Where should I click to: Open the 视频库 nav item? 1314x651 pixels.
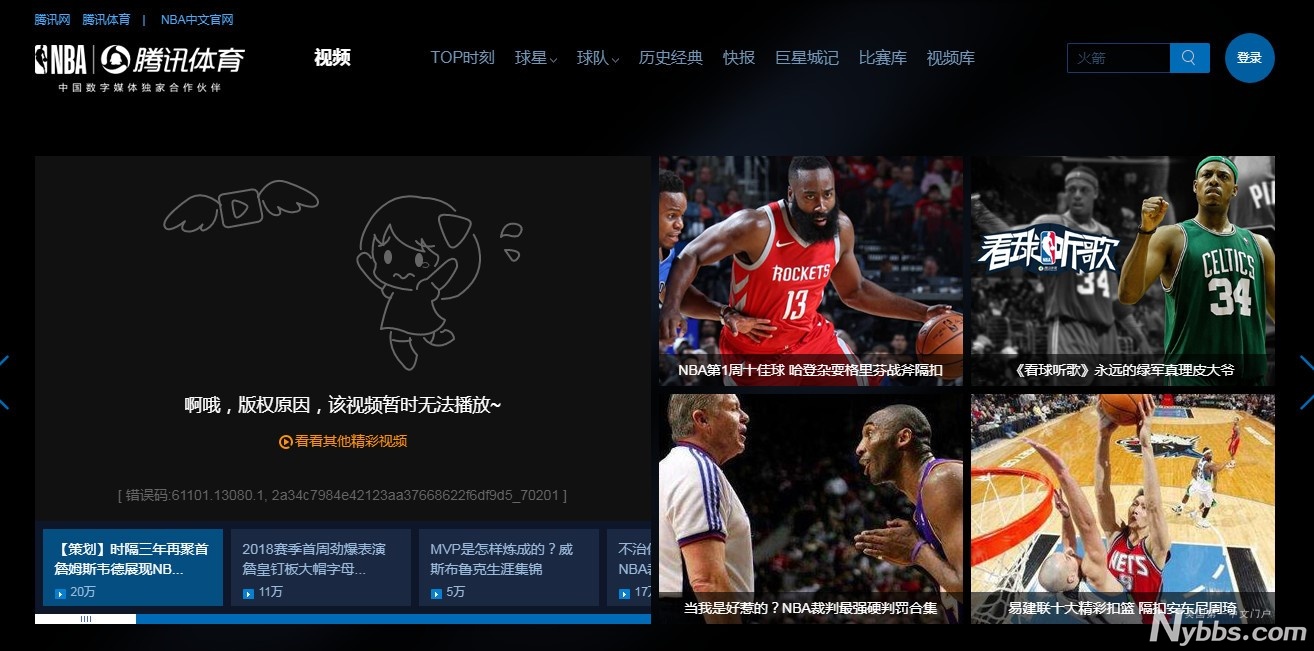[x=951, y=58]
